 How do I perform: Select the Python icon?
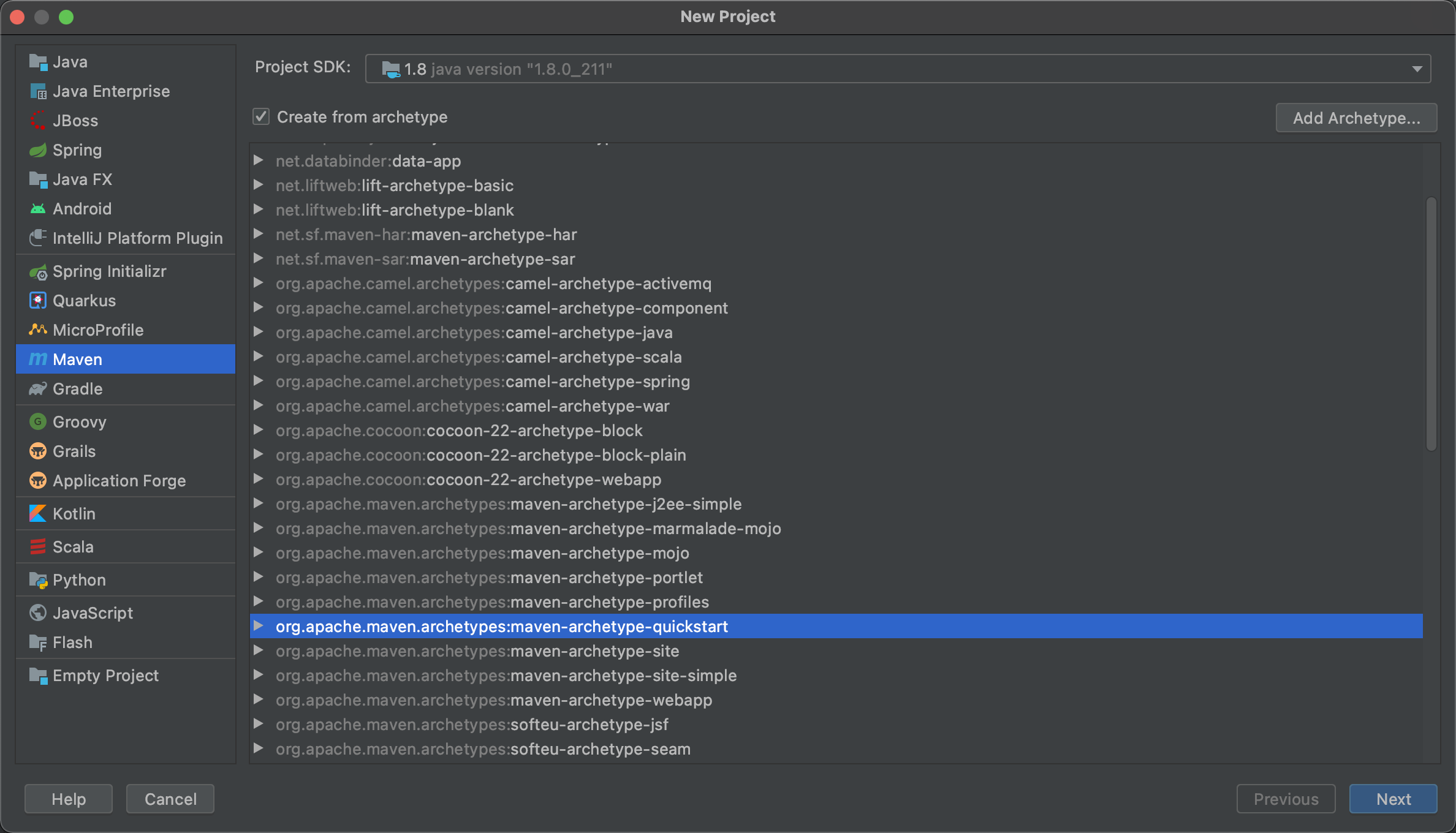tap(38, 580)
